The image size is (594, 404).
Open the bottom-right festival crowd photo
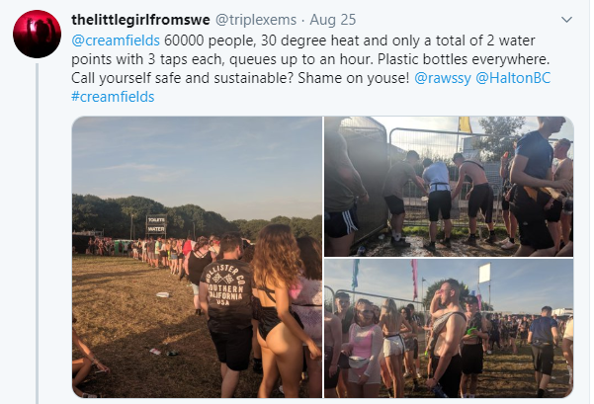click(x=449, y=329)
